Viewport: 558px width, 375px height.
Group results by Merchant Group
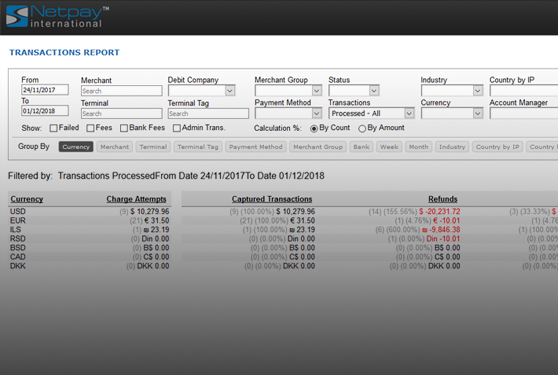pos(318,147)
